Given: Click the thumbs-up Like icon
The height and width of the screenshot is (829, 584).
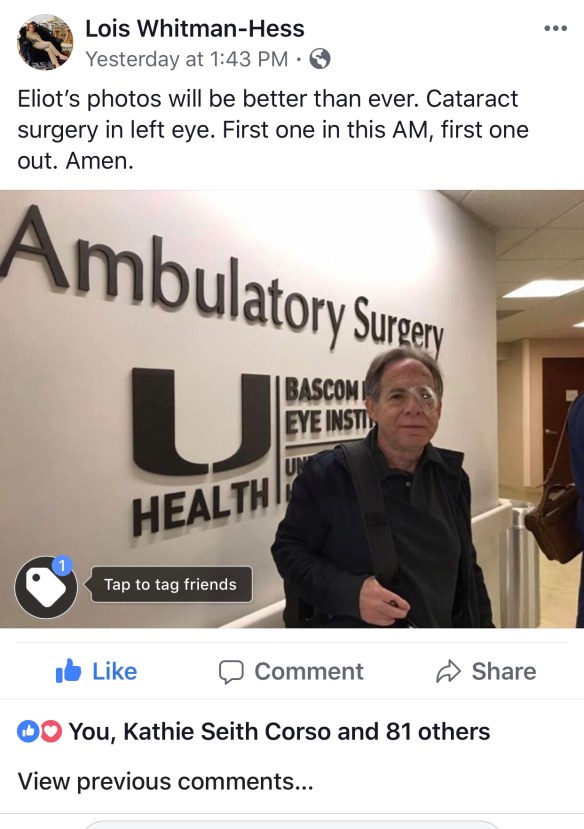Looking at the screenshot, I should [69, 670].
